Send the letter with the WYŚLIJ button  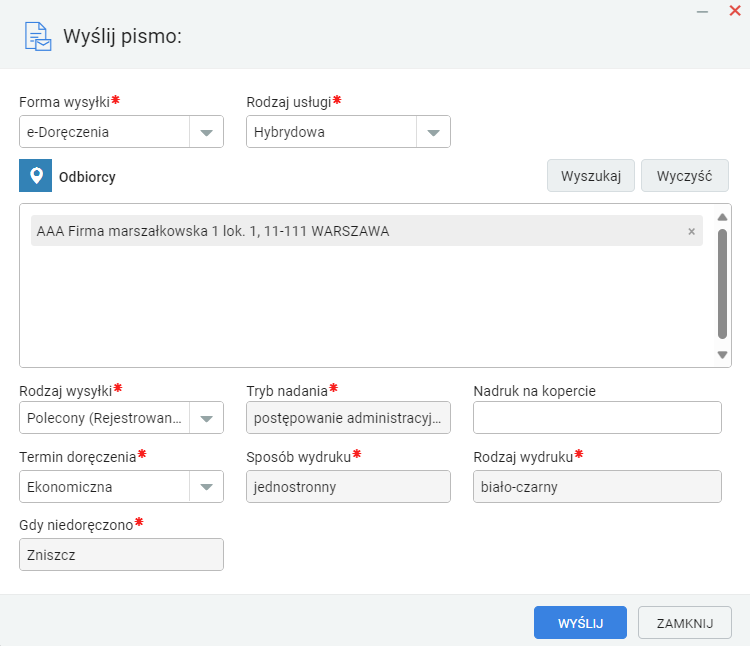(580, 623)
